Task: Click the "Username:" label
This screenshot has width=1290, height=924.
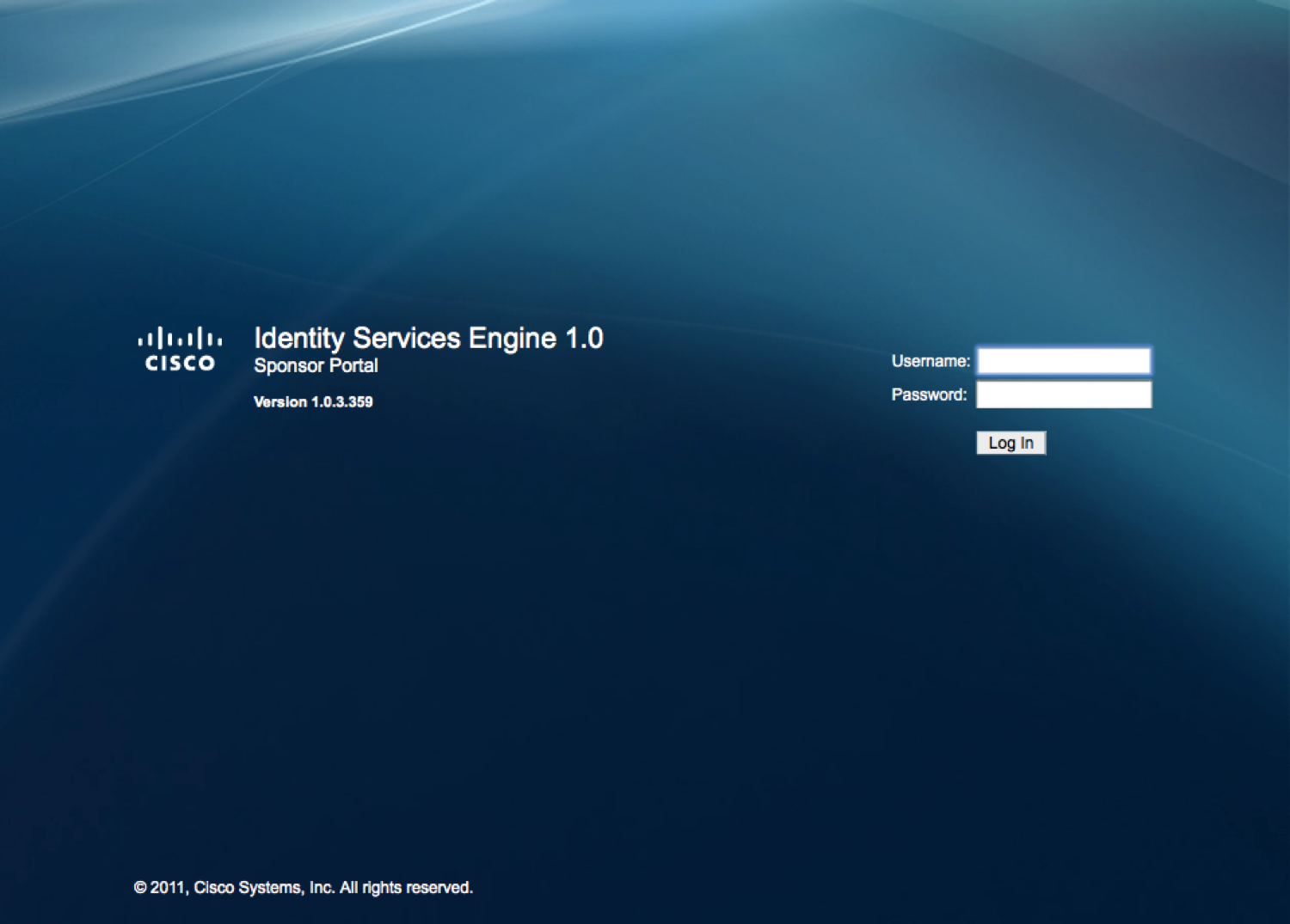Action: (x=931, y=361)
